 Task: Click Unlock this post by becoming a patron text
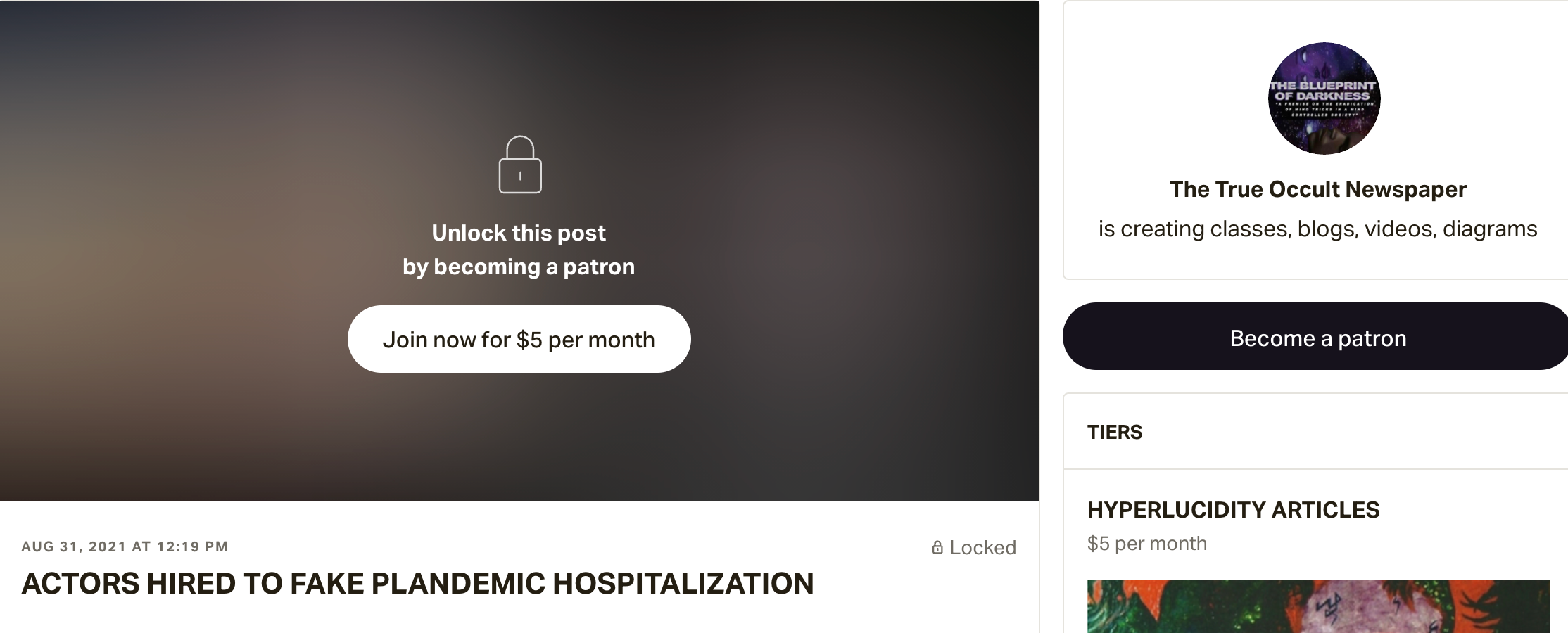519,249
